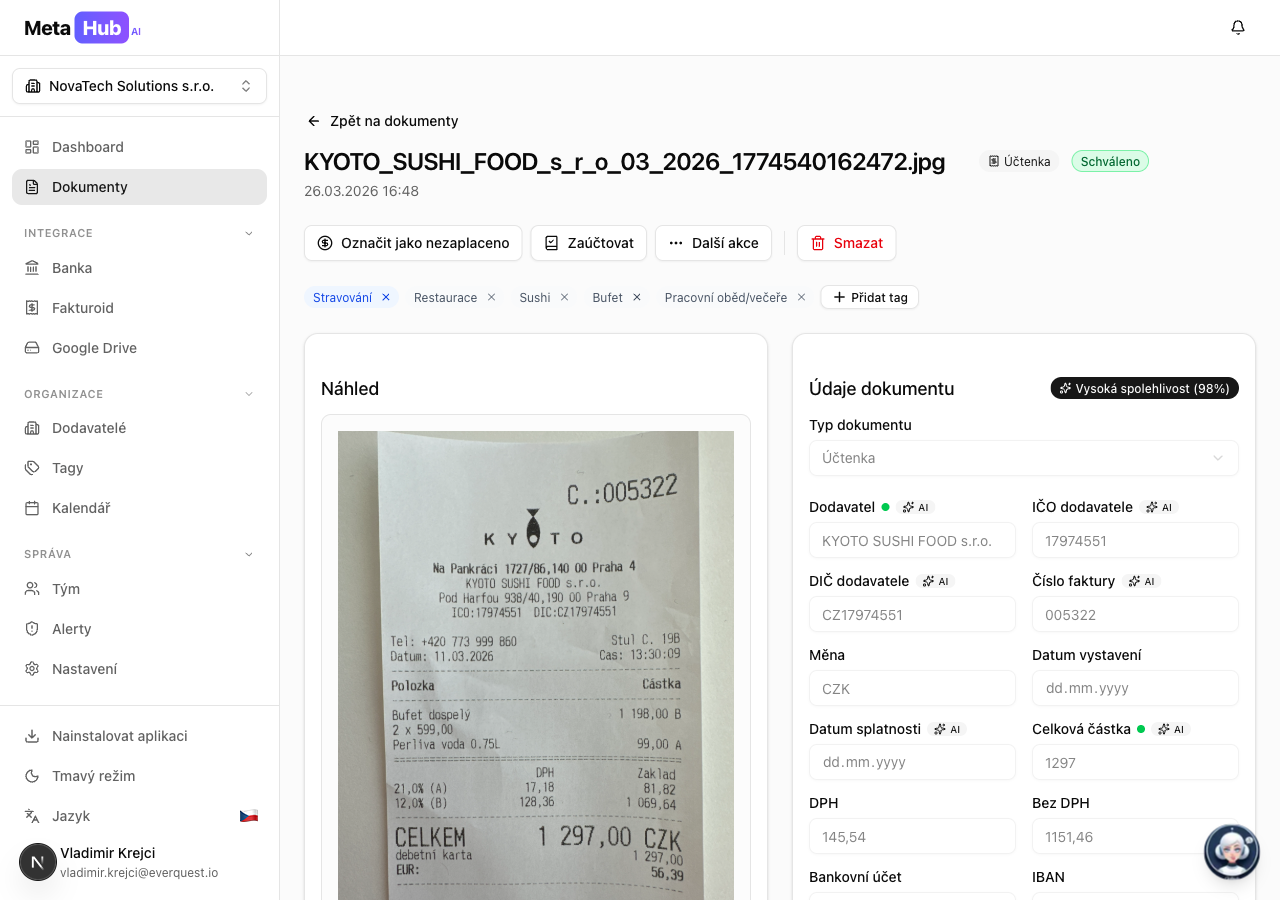Open Dodavatelé via its building icon
This screenshot has height=900, width=1280.
pyautogui.click(x=30, y=427)
